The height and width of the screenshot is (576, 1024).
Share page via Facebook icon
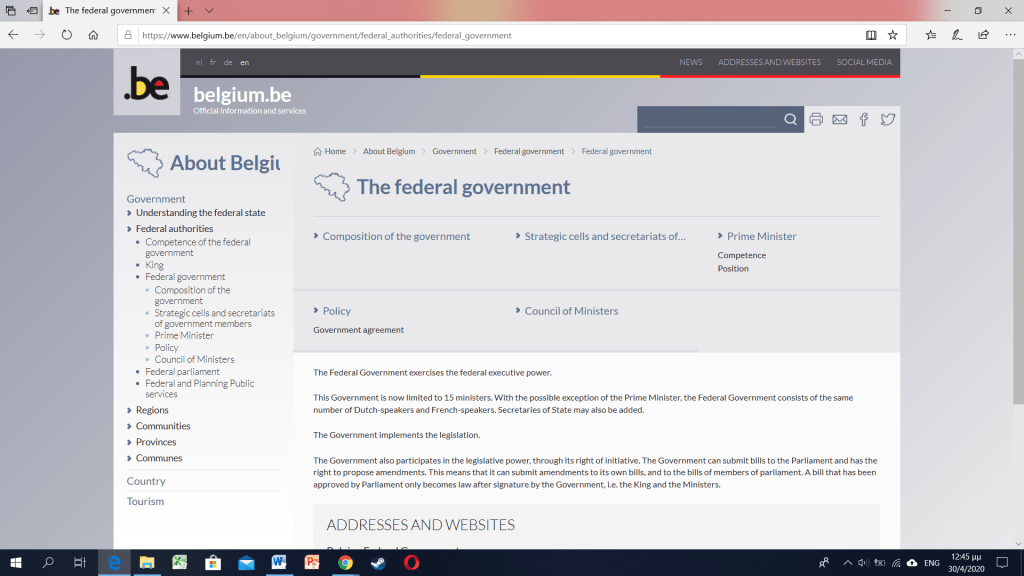(x=864, y=119)
